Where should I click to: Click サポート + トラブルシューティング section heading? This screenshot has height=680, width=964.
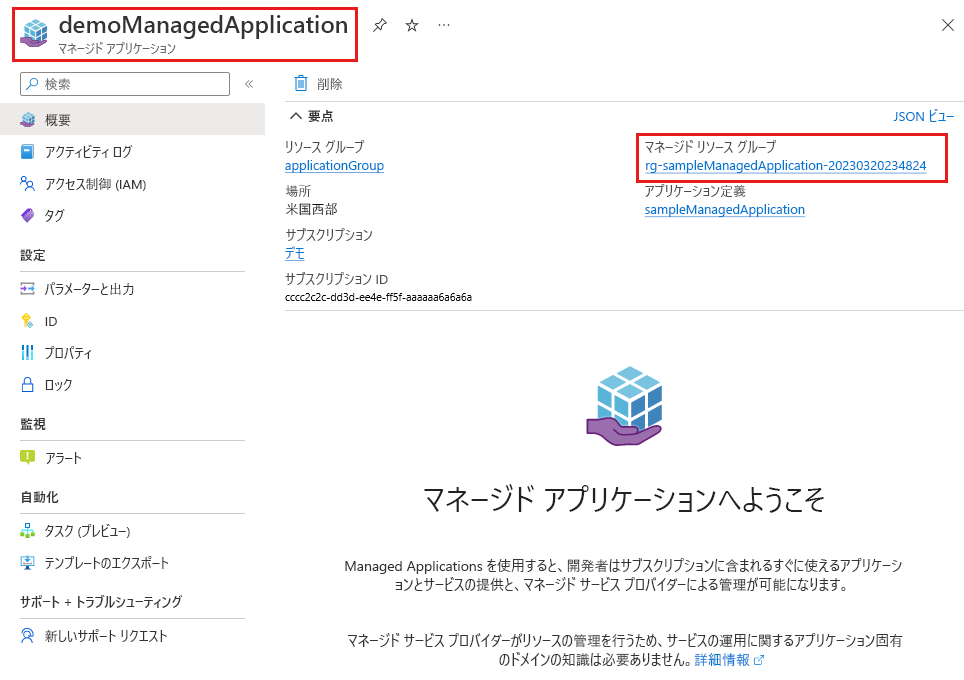(x=101, y=602)
